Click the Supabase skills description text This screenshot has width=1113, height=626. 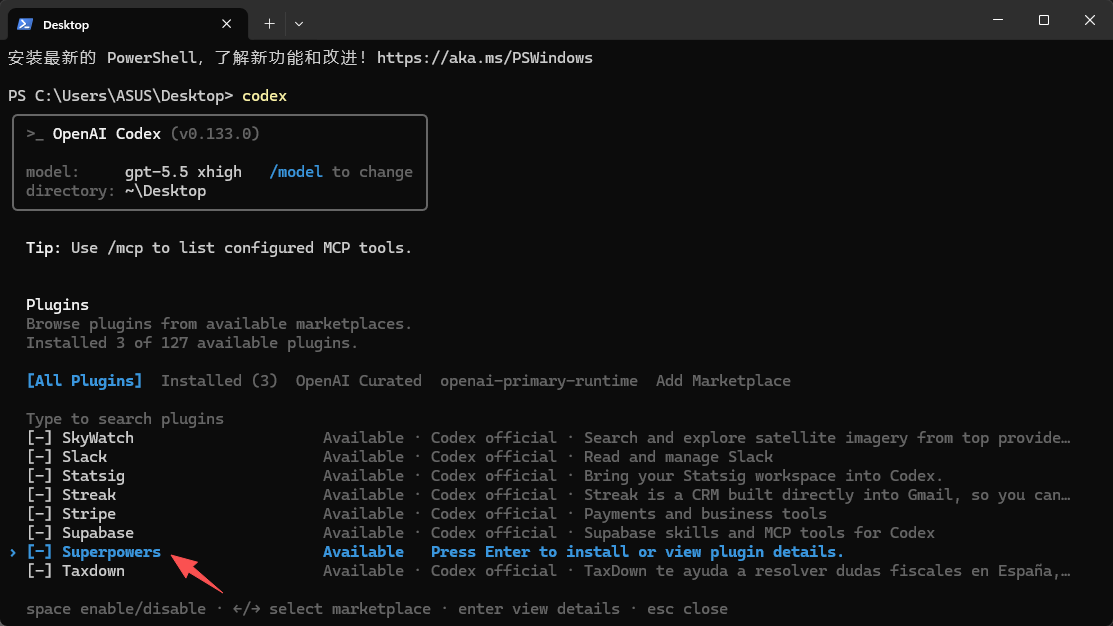pos(760,533)
